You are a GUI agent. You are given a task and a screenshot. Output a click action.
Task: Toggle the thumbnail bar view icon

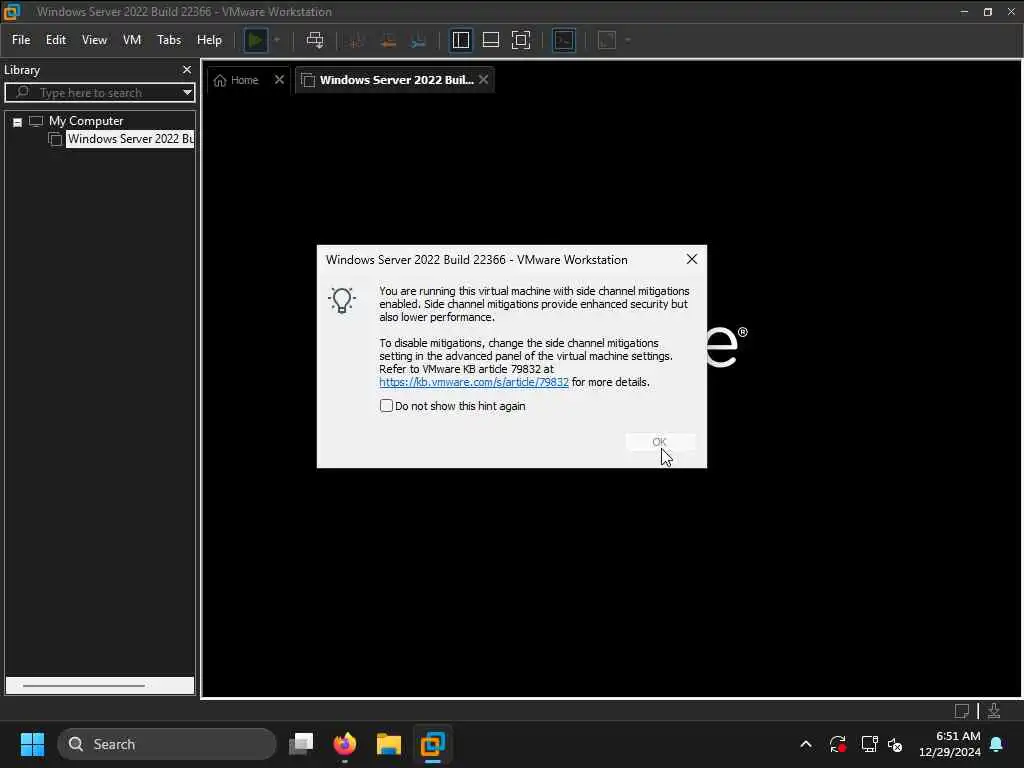tap(490, 40)
